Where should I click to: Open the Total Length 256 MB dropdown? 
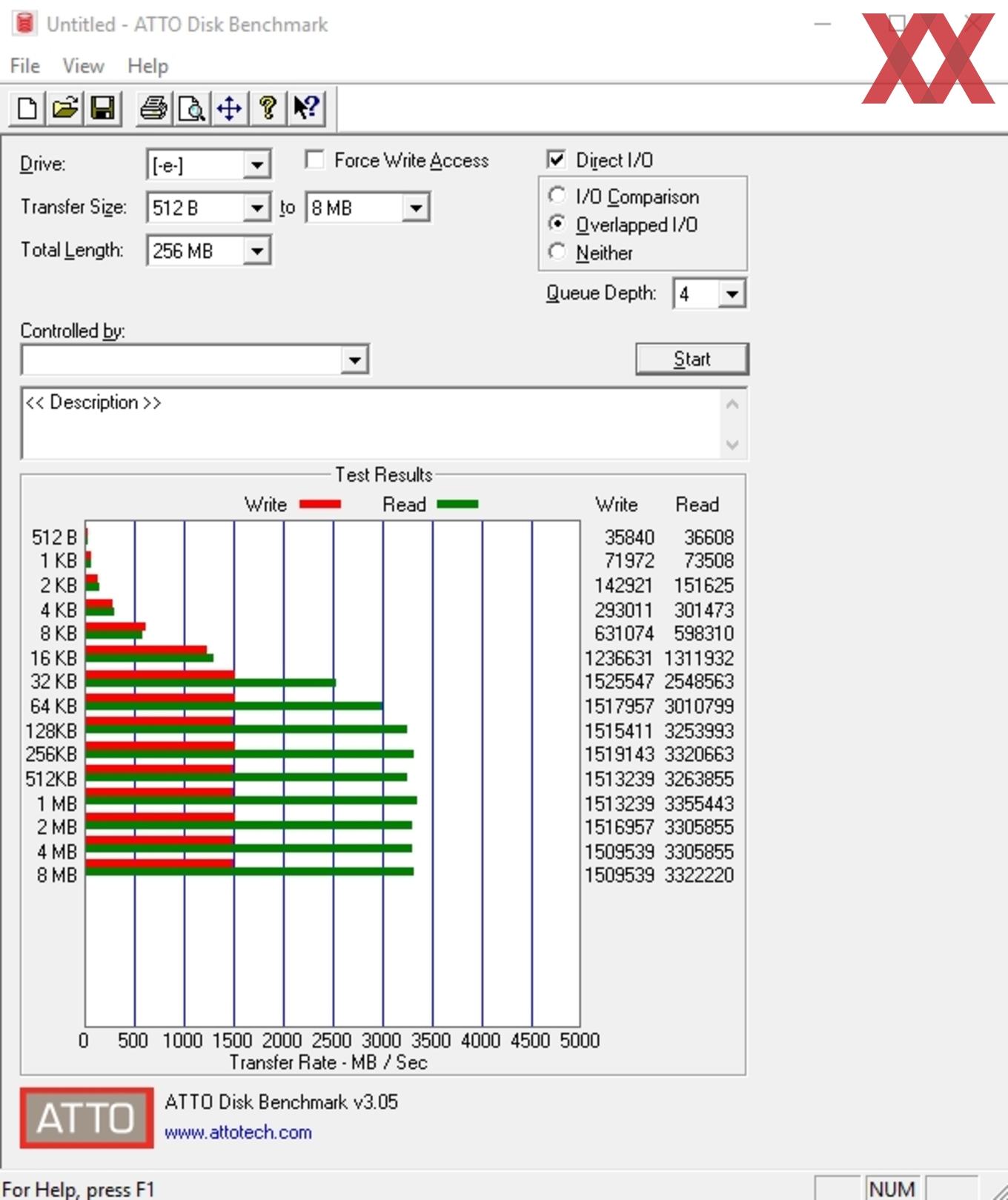[256, 251]
